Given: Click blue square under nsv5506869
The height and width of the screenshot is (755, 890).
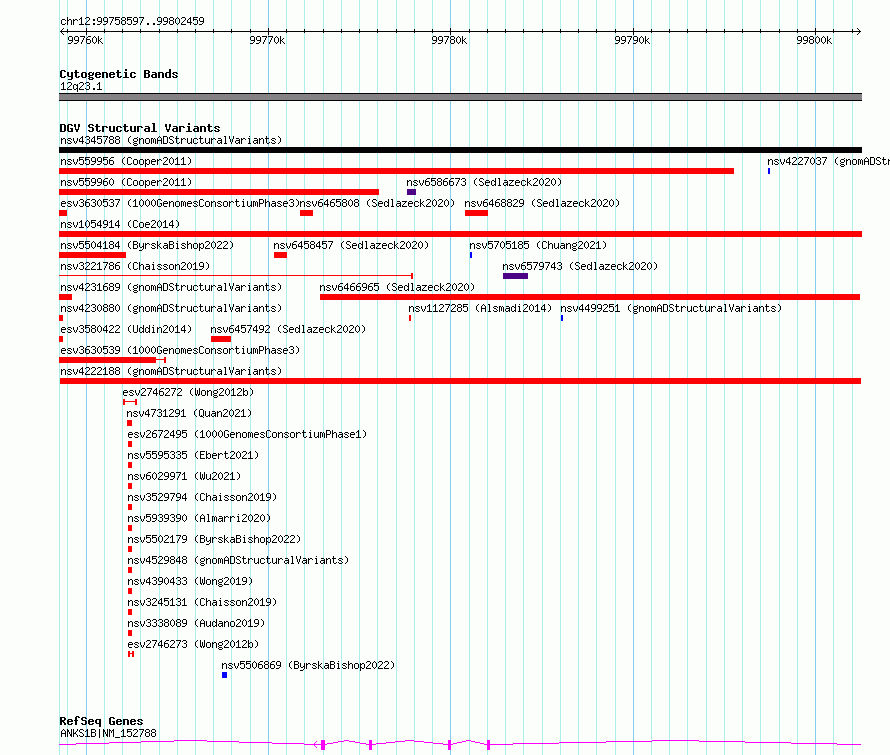Looking at the screenshot, I should [x=224, y=675].
